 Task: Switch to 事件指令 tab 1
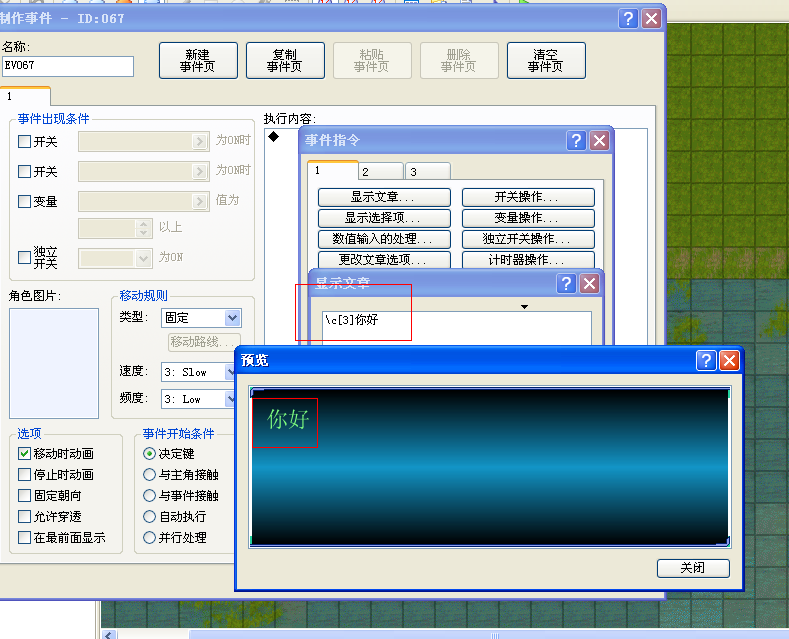(x=333, y=170)
